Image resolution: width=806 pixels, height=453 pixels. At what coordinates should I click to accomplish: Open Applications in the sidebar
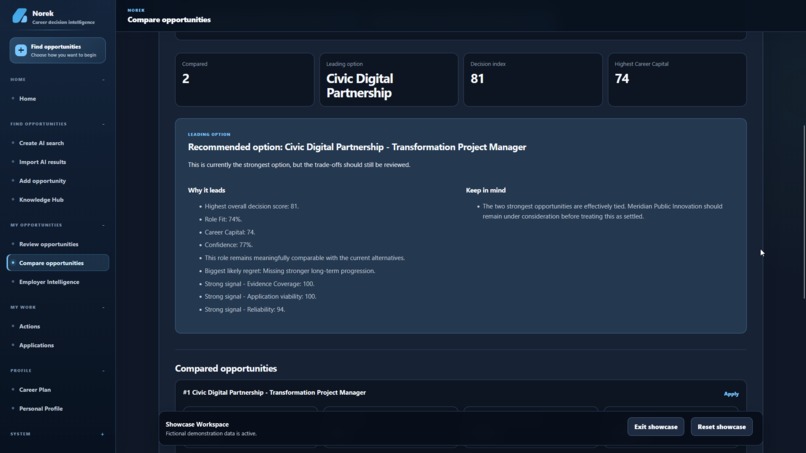58,345
